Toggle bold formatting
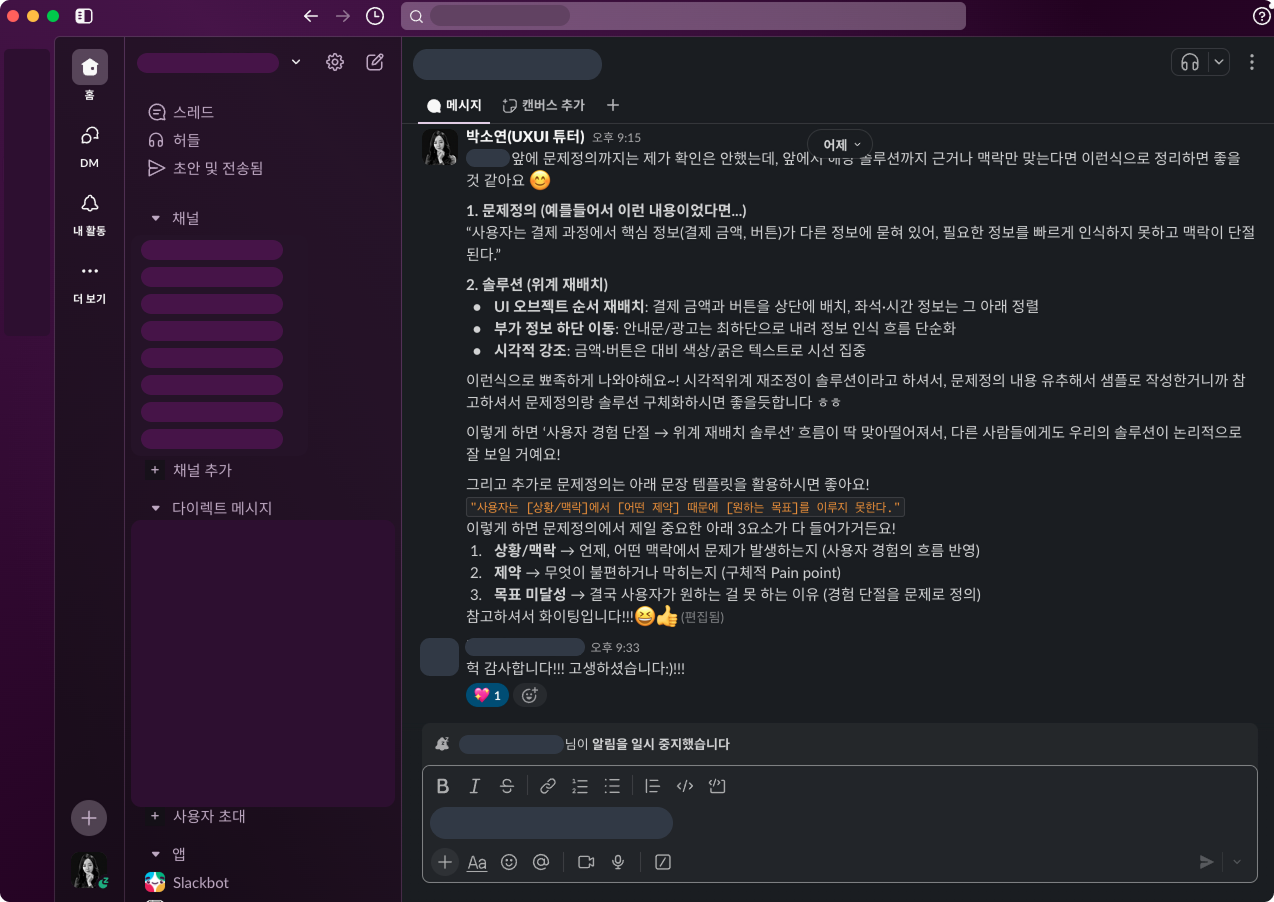1274x902 pixels. [443, 786]
